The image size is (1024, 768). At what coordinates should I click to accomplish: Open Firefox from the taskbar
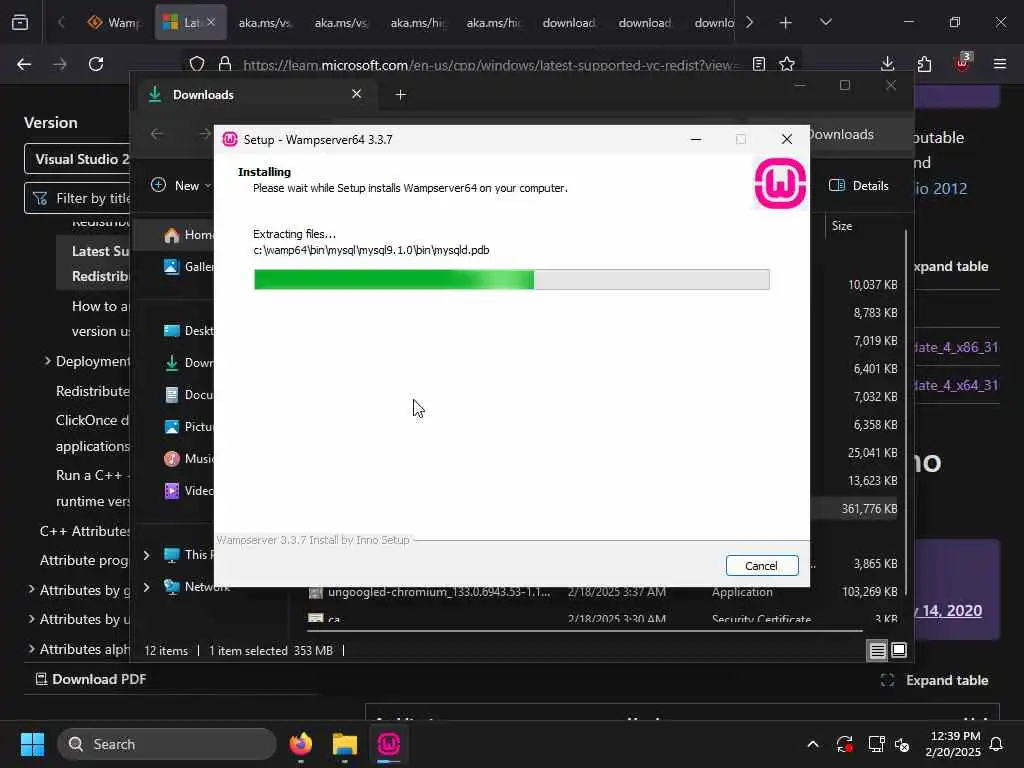click(x=301, y=744)
